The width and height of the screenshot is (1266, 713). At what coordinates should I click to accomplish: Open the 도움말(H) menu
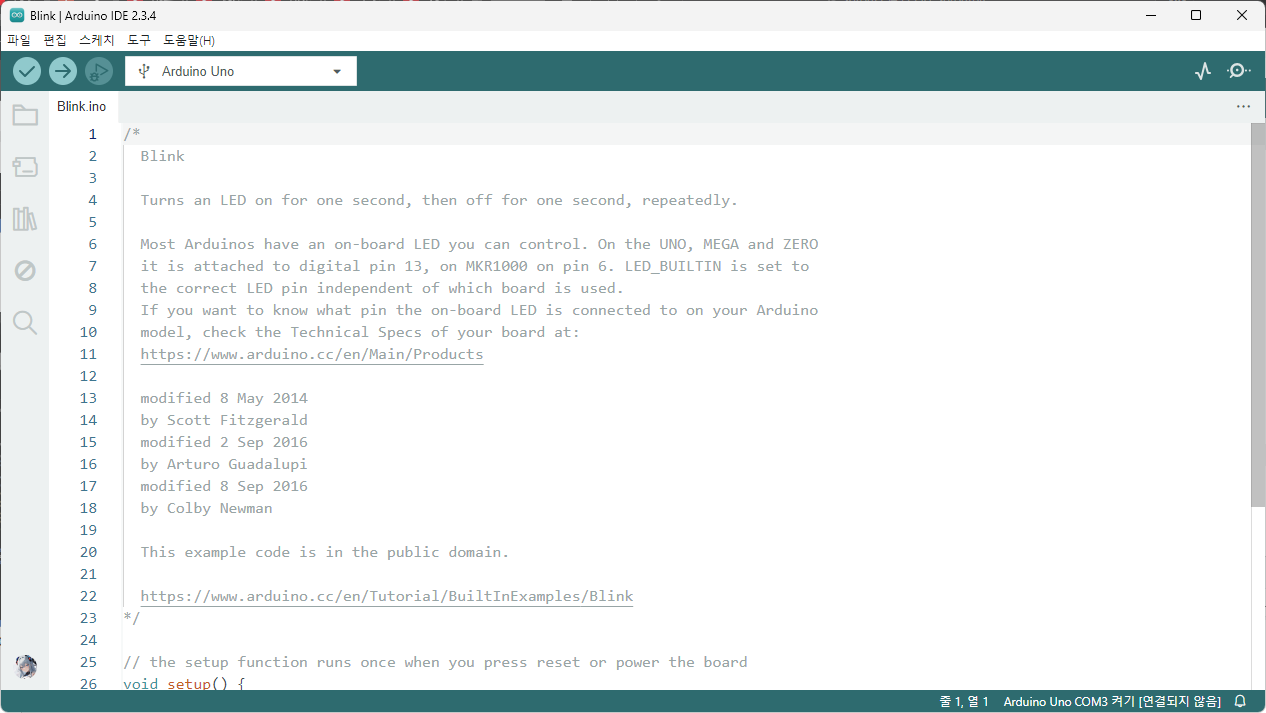[x=189, y=40]
